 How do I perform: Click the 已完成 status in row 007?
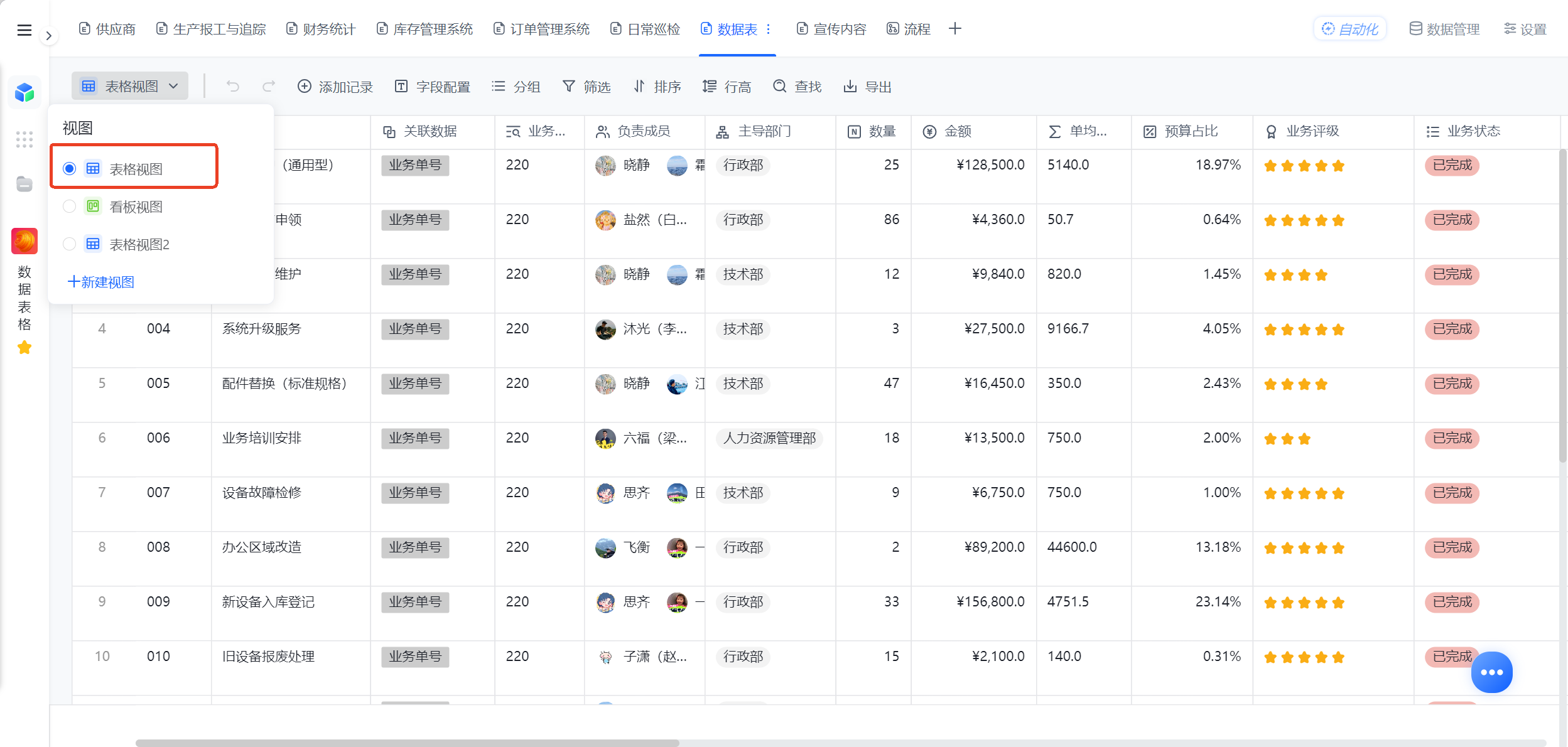[1452, 493]
